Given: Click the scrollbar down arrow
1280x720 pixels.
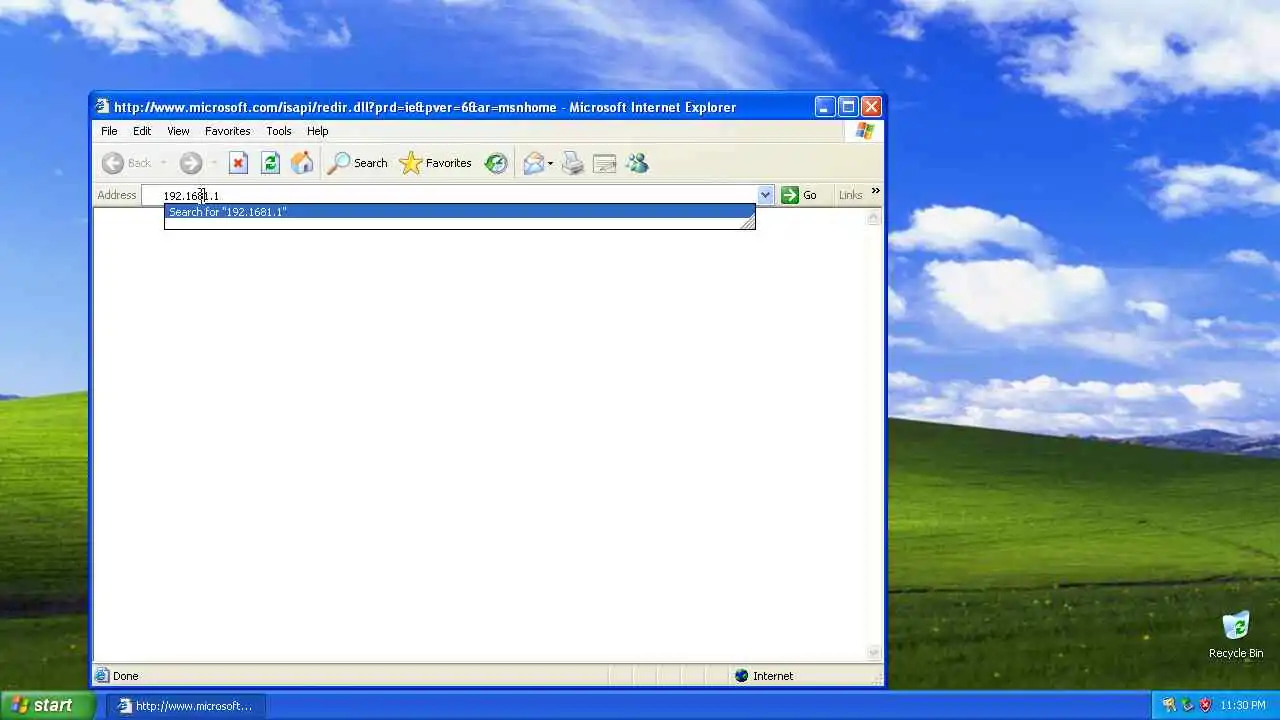Looking at the screenshot, I should tap(873, 652).
